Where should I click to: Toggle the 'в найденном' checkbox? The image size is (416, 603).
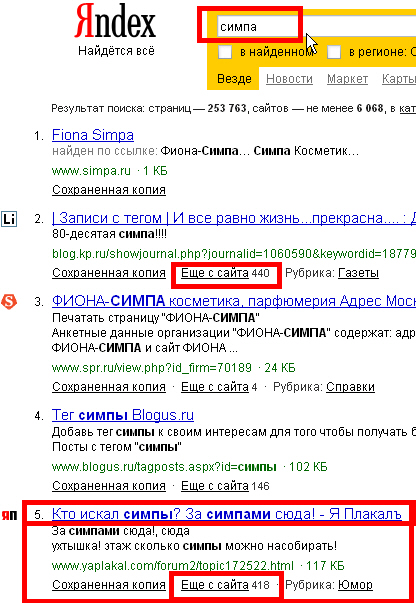tap(225, 52)
